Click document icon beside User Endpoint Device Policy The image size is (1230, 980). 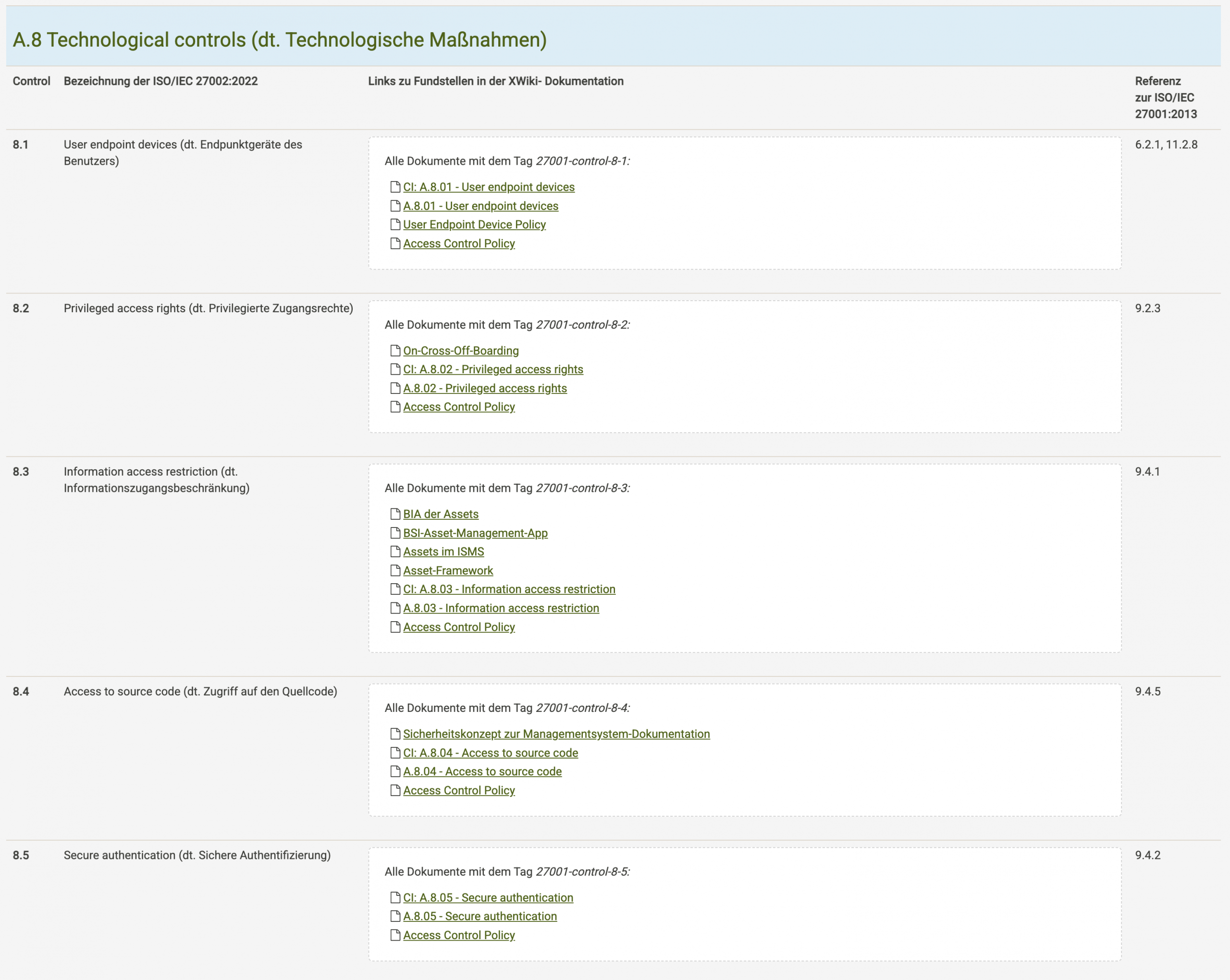coord(395,224)
